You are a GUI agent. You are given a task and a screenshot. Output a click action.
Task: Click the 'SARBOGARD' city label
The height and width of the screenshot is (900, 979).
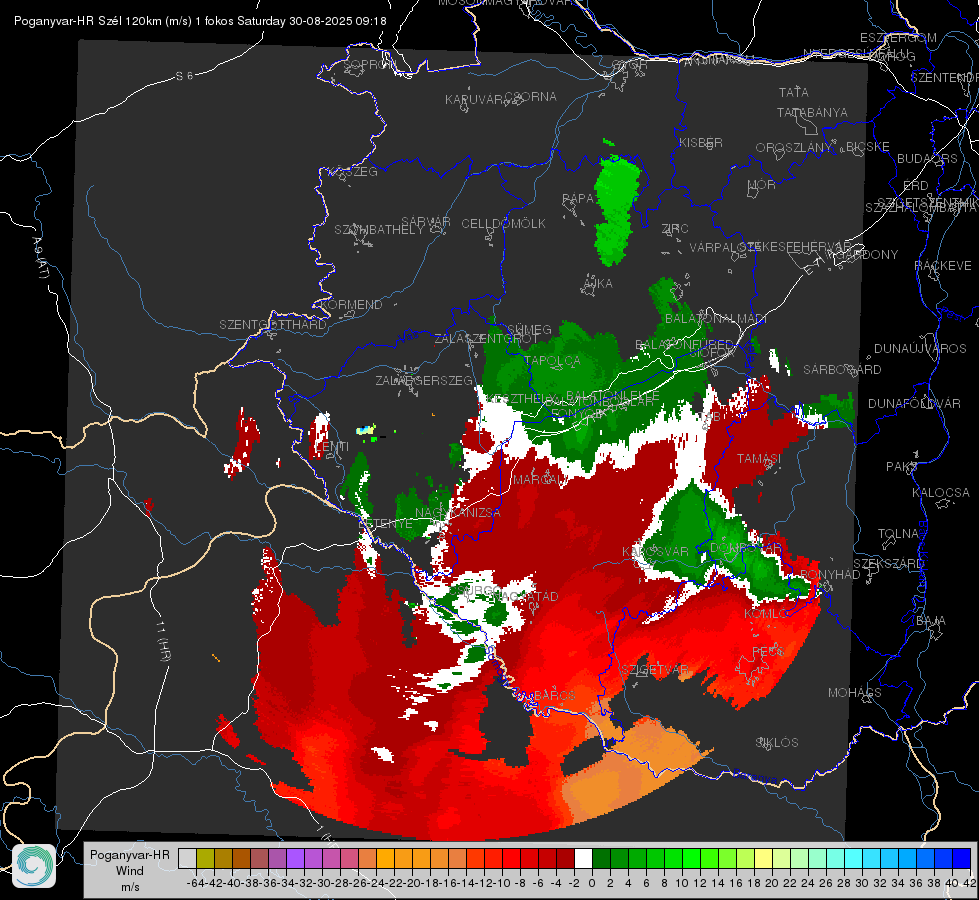coord(842,370)
